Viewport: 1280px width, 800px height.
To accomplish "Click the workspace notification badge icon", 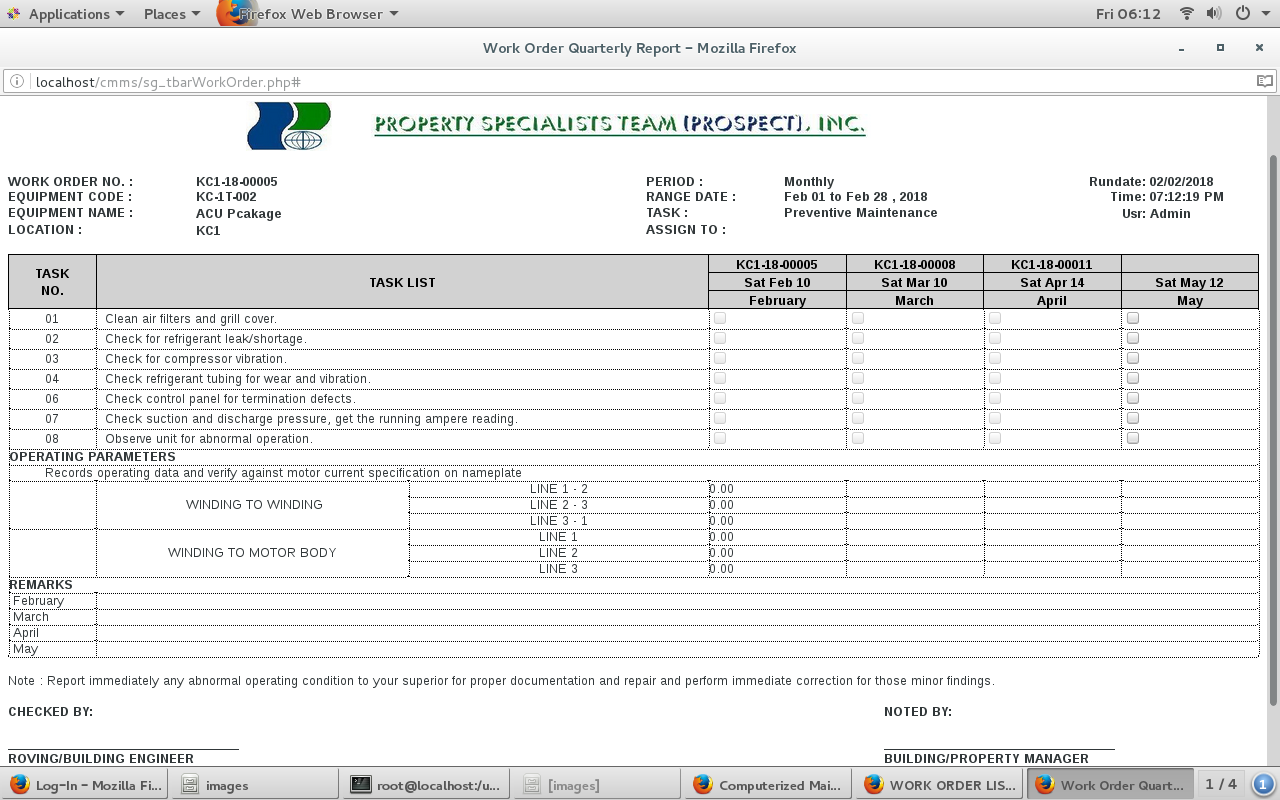I will pyautogui.click(x=1263, y=785).
